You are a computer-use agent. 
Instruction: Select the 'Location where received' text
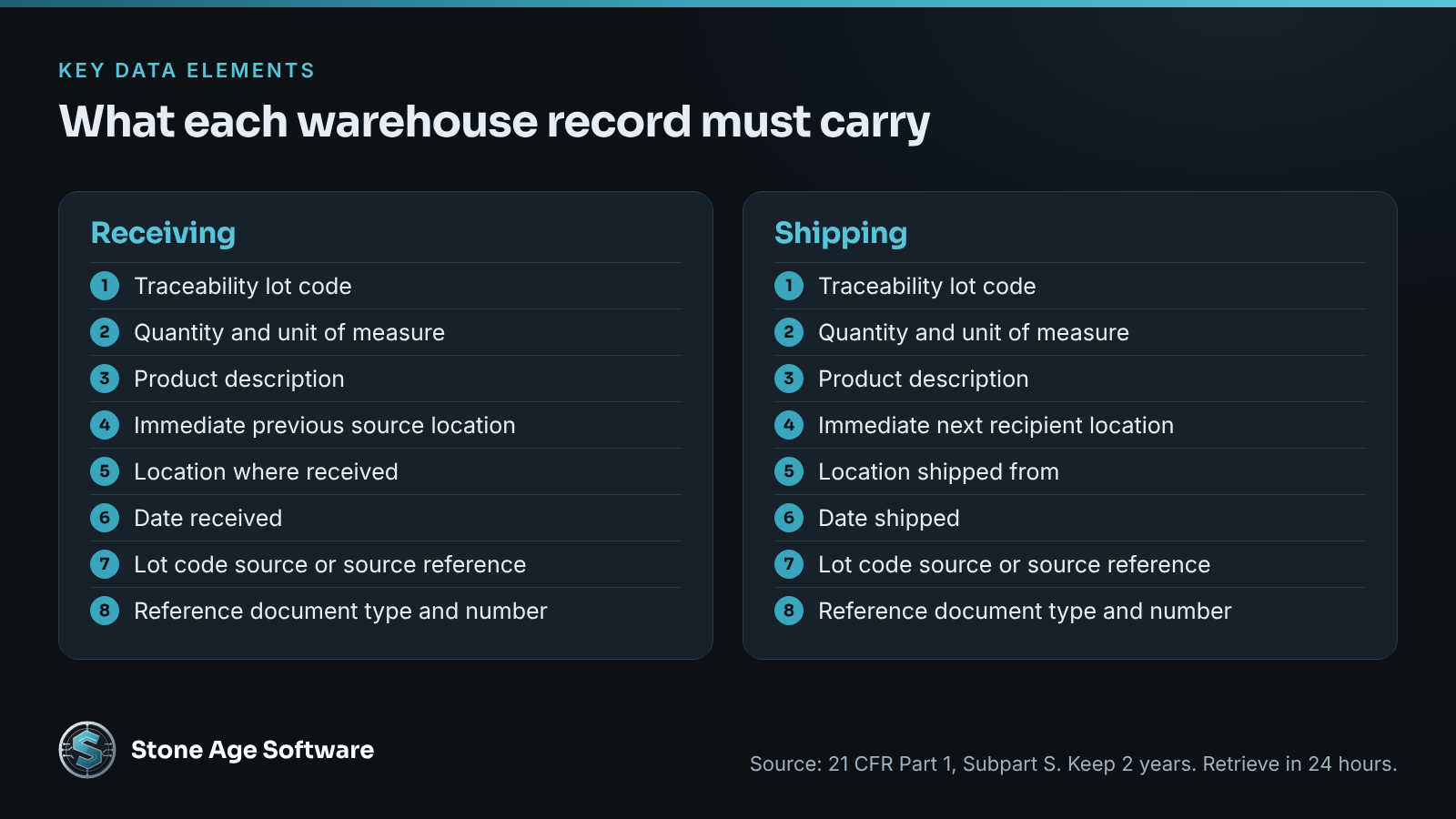(x=266, y=471)
